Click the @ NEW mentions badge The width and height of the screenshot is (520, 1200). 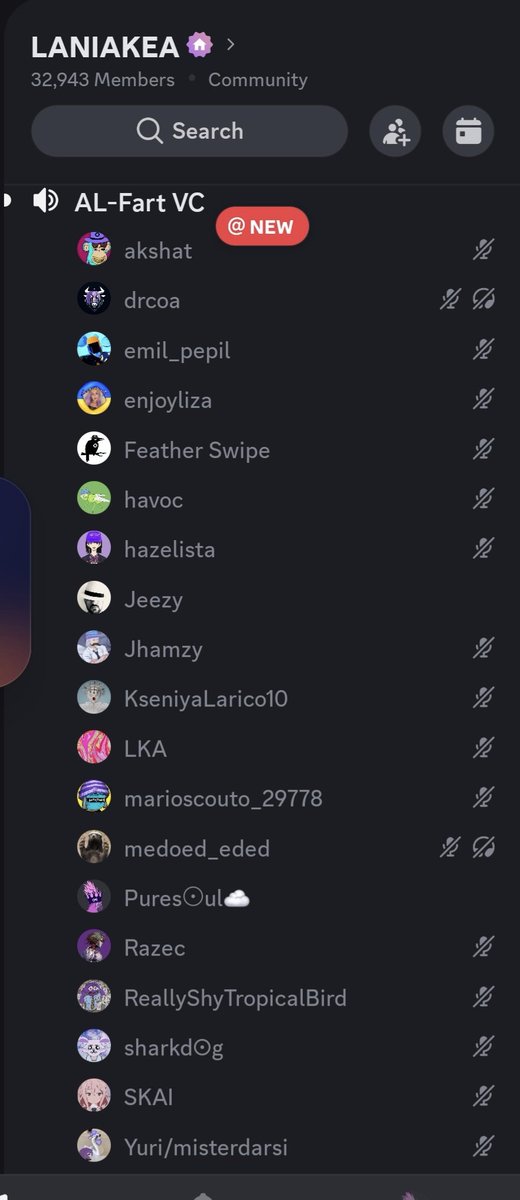click(262, 226)
